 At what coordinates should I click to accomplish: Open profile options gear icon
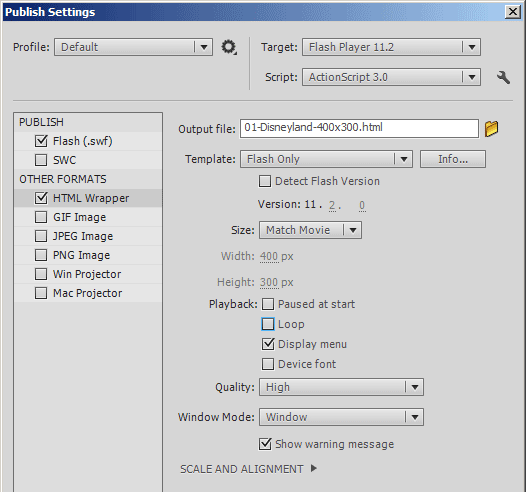click(229, 47)
